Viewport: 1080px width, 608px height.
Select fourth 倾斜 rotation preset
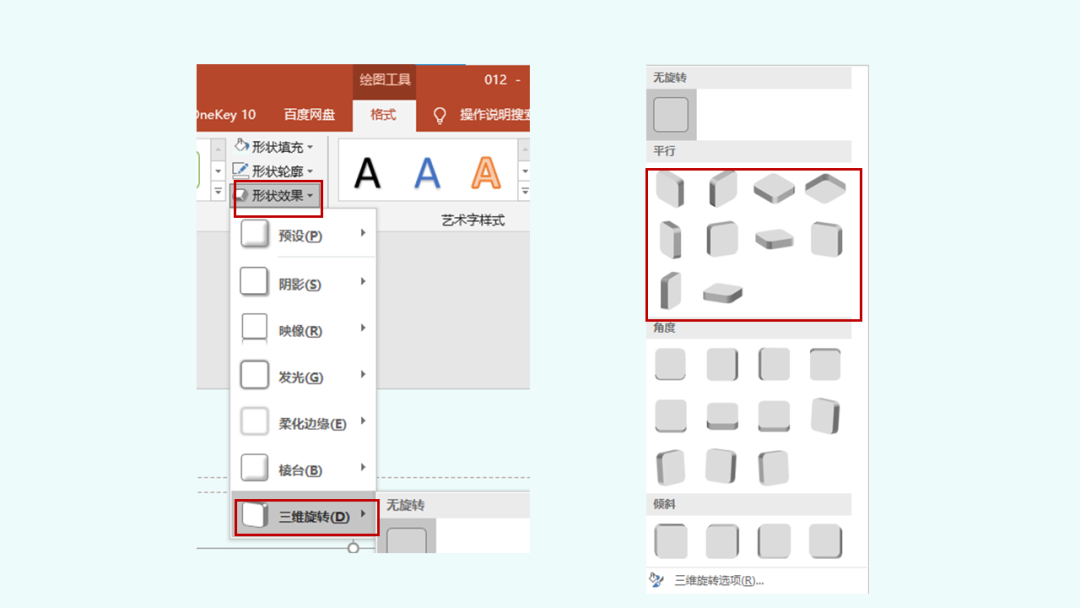pyautogui.click(x=825, y=541)
